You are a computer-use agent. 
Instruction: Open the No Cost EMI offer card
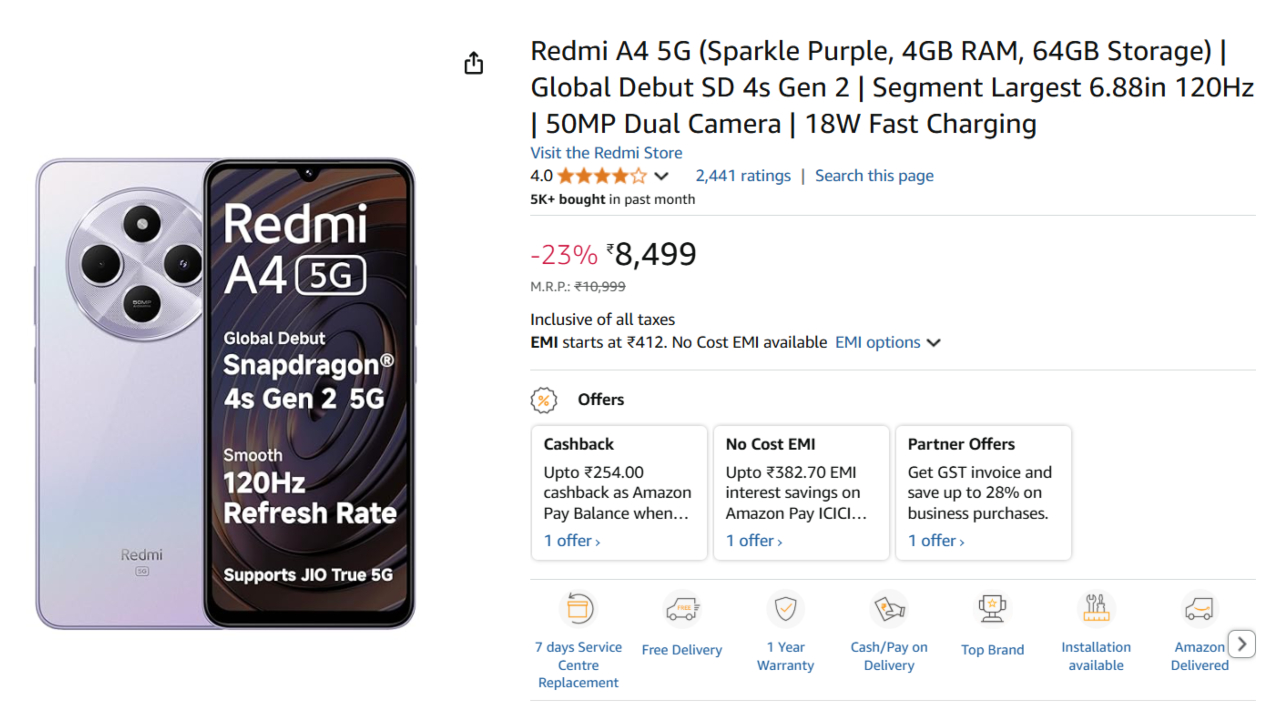801,492
